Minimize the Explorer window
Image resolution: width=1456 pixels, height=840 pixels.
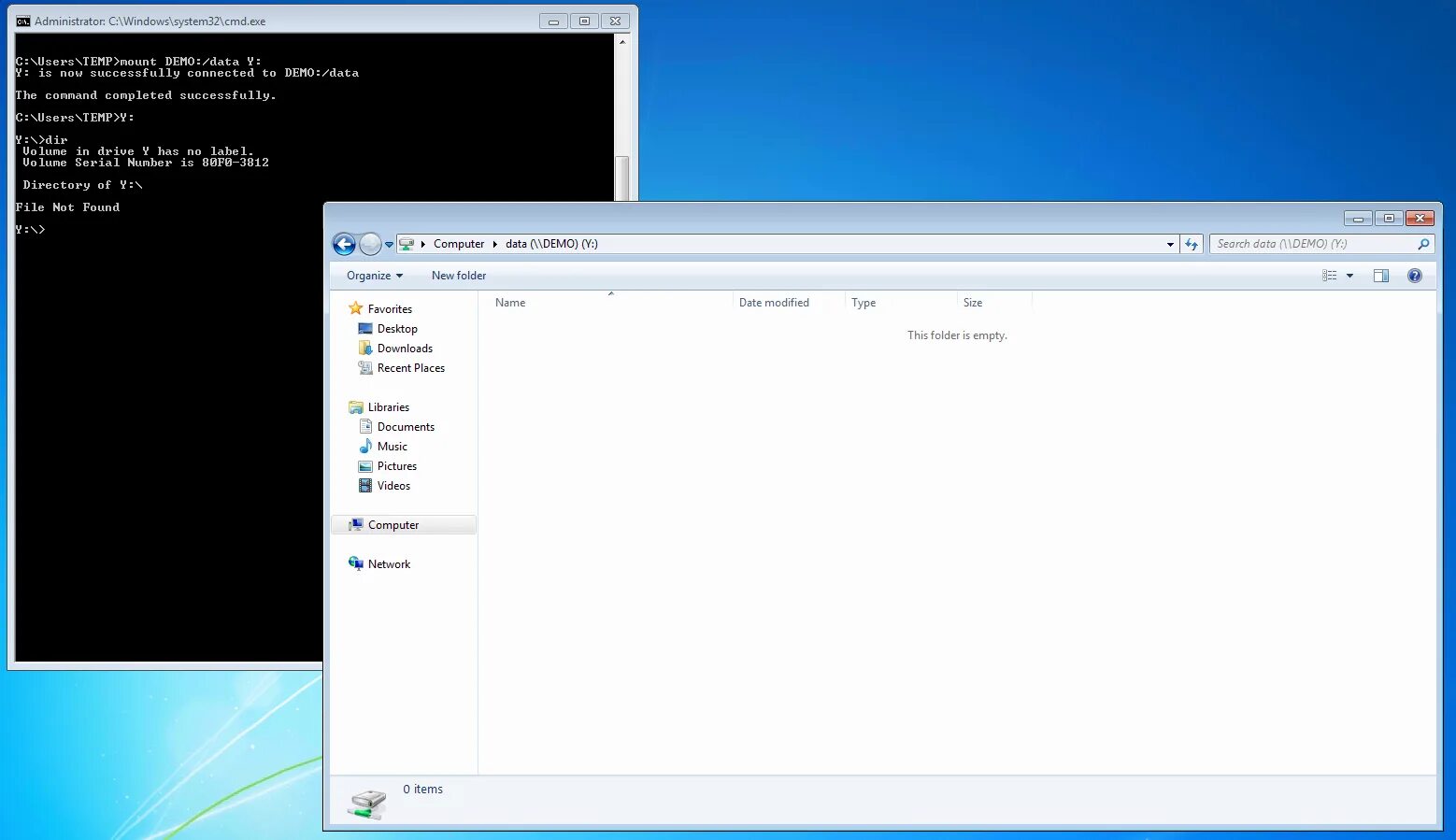pos(1358,219)
